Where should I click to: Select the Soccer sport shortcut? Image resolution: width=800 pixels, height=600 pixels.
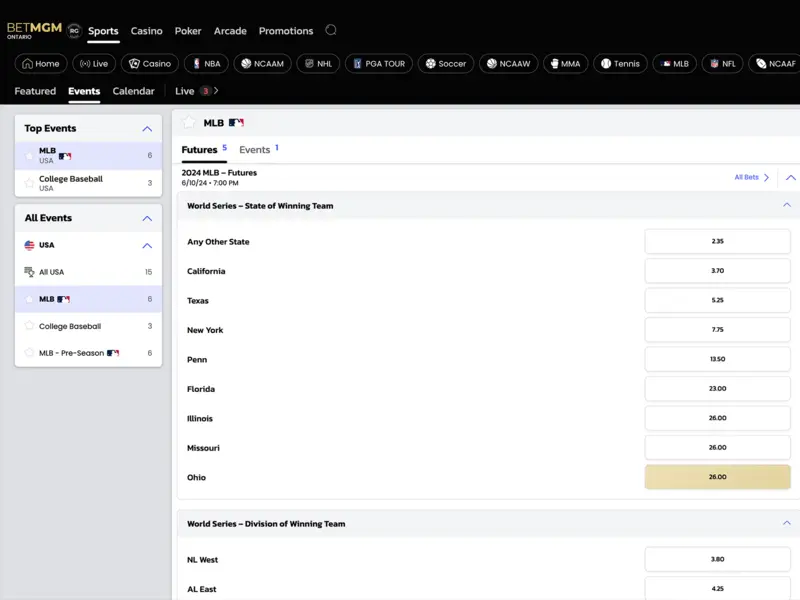pyautogui.click(x=445, y=63)
